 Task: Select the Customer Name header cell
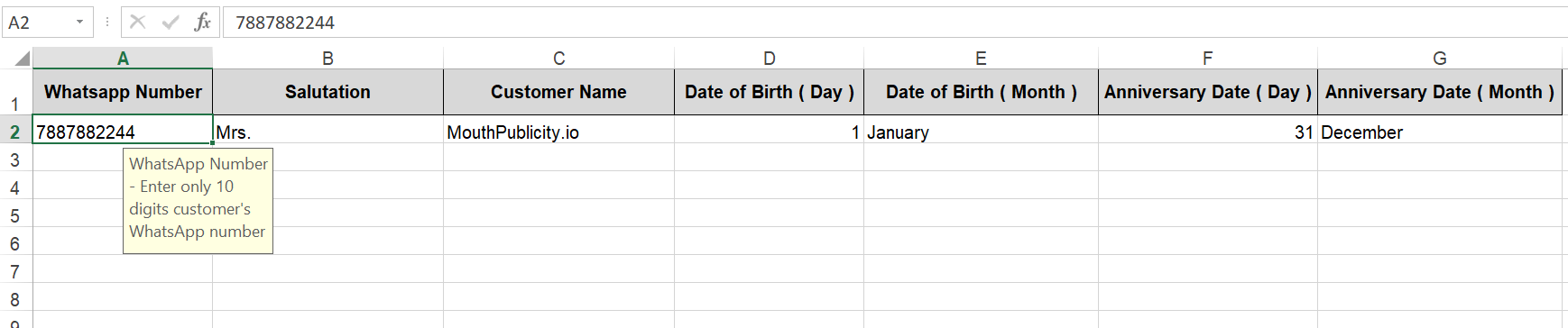point(558,92)
